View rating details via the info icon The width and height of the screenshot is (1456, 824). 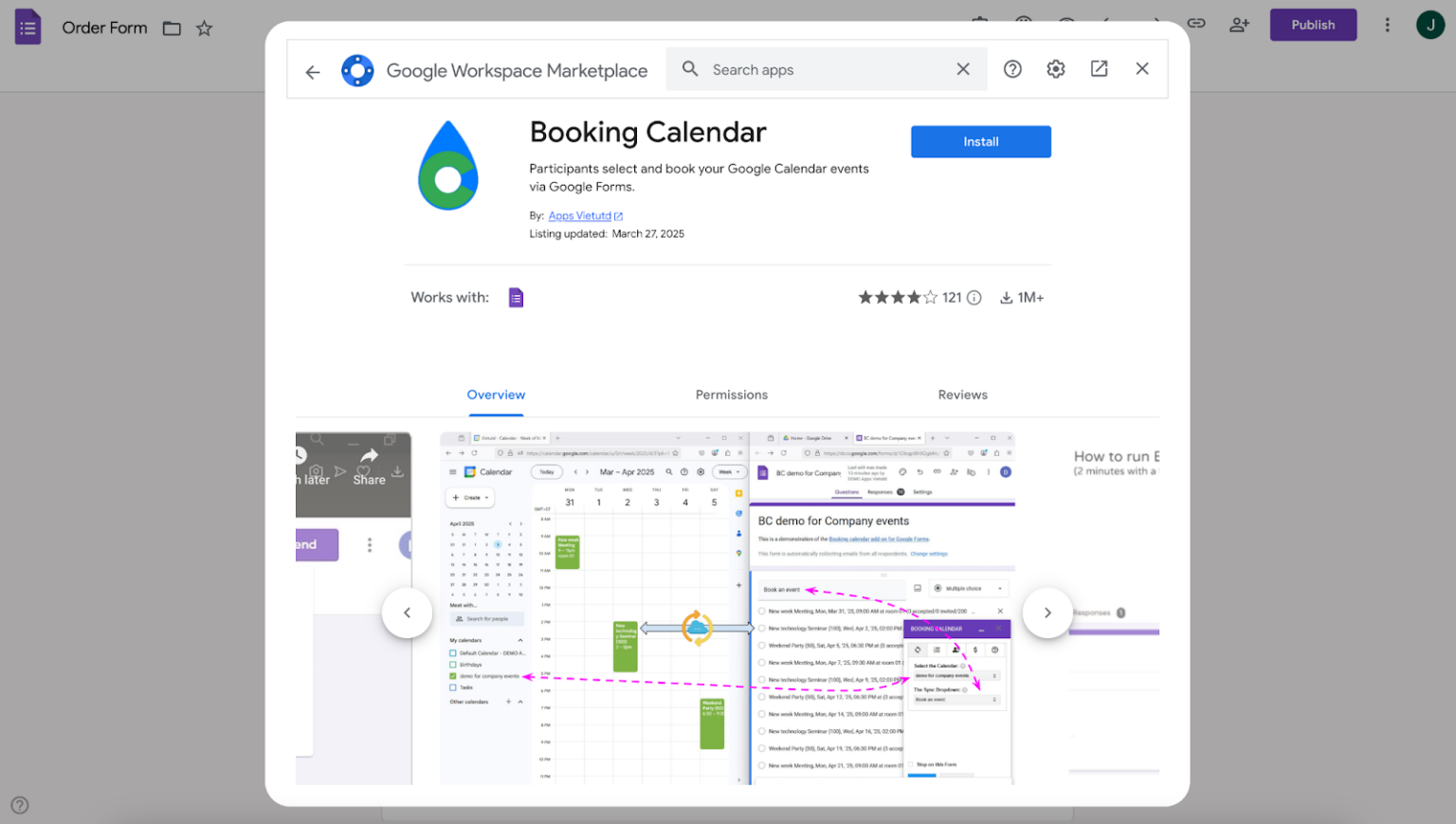974,297
